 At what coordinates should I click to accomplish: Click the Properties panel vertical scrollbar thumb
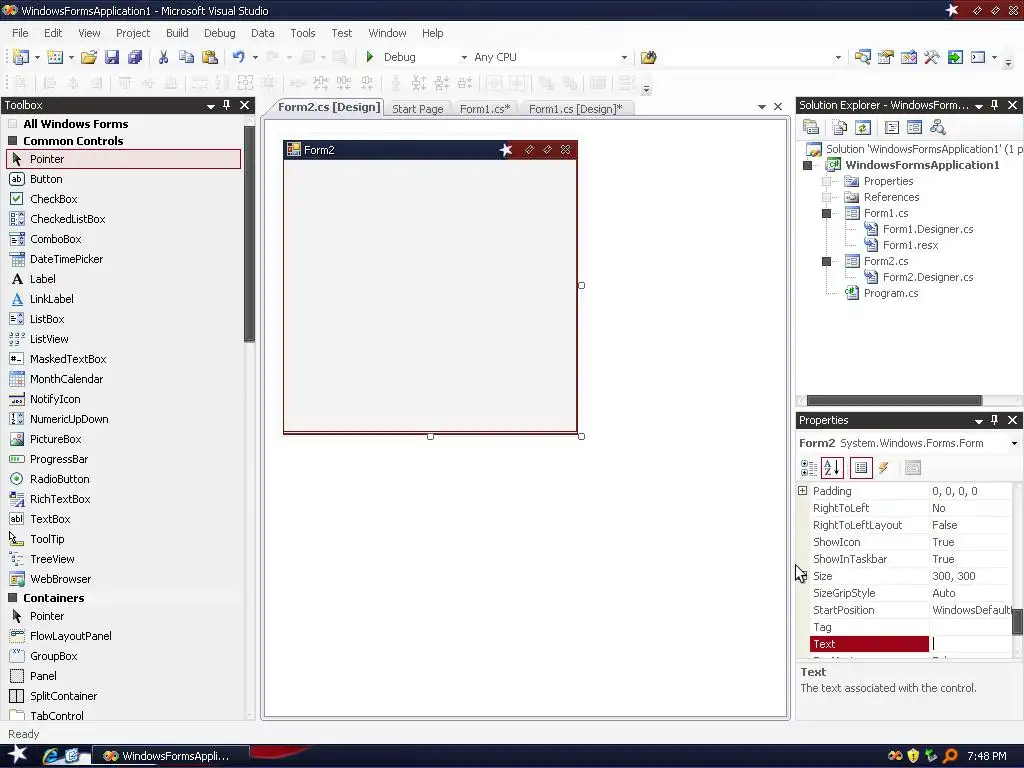coord(1017,620)
